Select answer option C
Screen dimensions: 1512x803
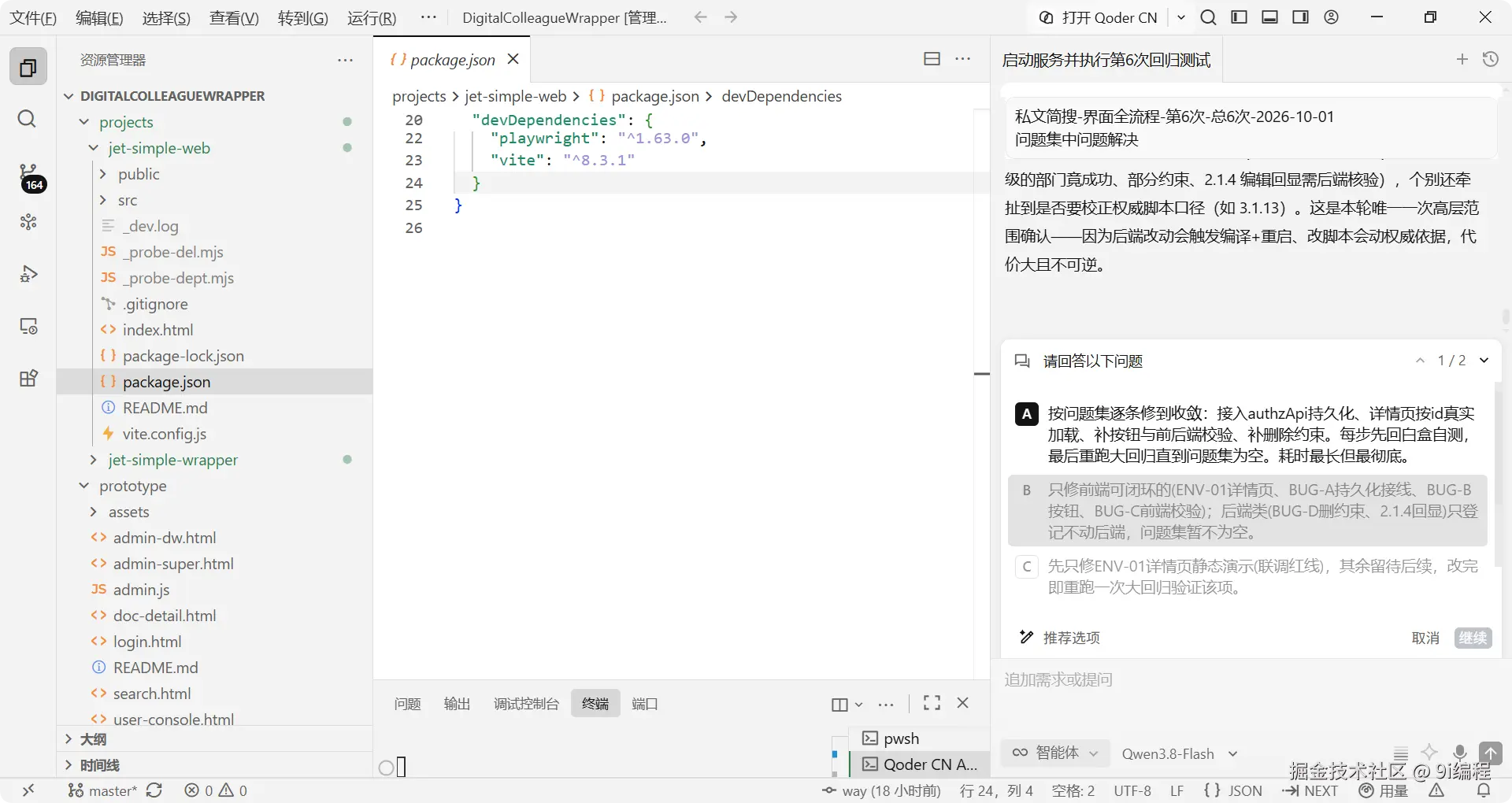click(1247, 577)
